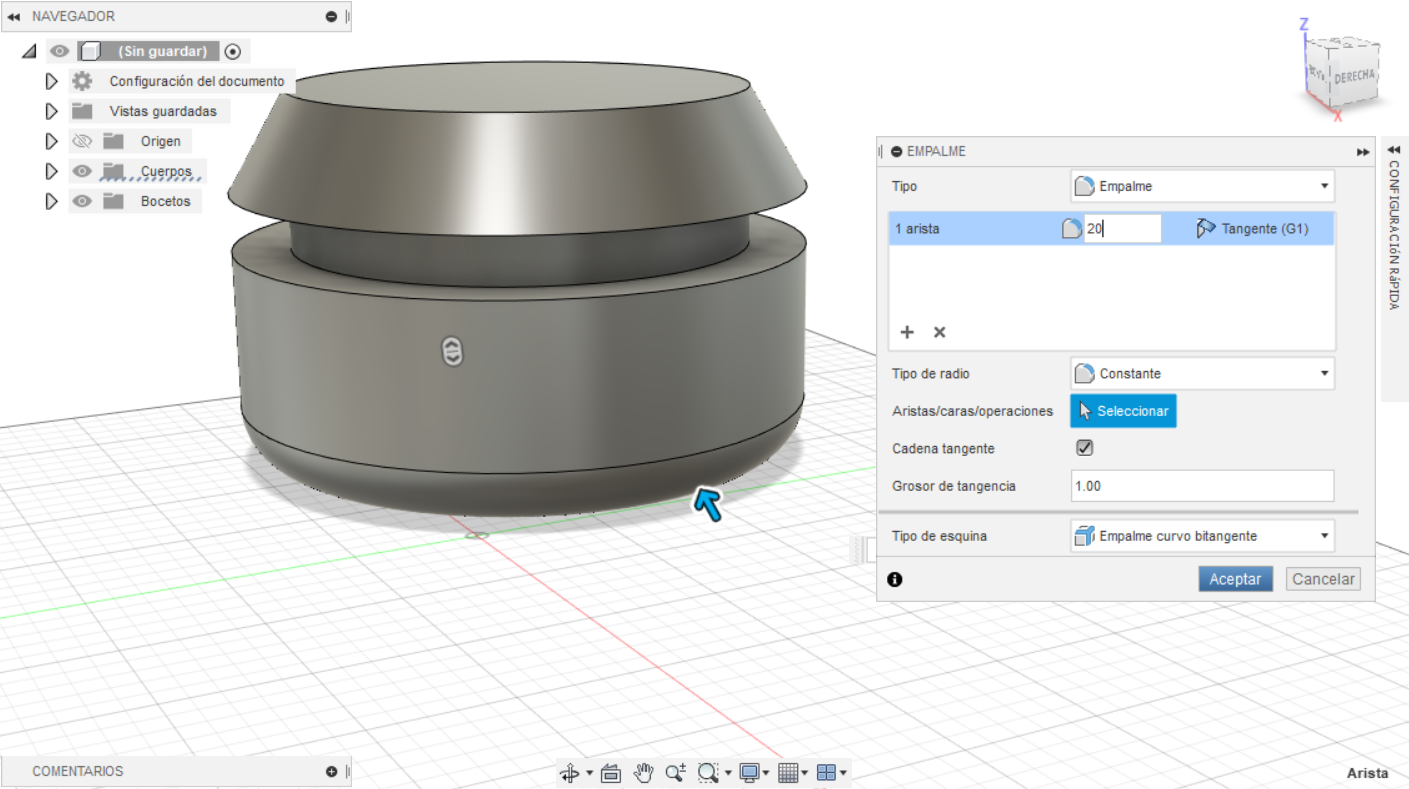Select the 1 arista row
The height and width of the screenshot is (789, 1409).
point(960,229)
